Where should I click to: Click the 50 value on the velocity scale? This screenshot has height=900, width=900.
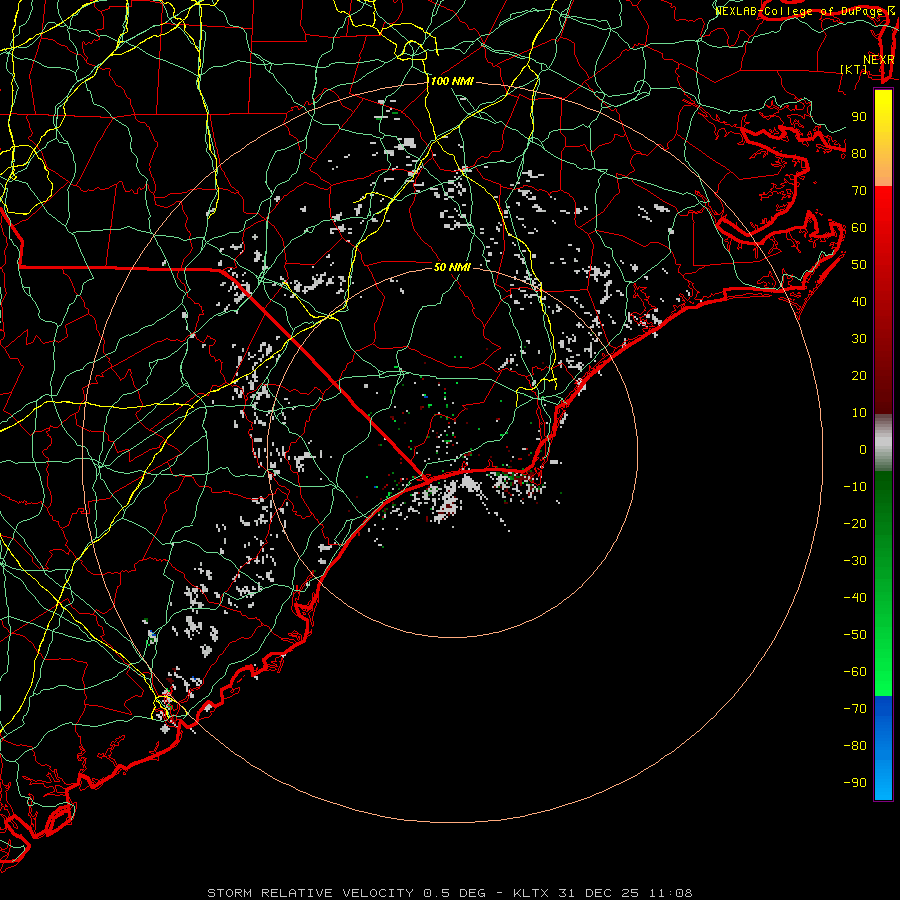[x=859, y=265]
